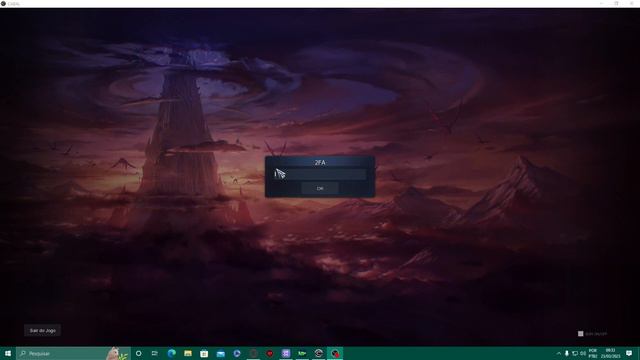
Task: Open the Windows Start menu
Action: pos(8,353)
